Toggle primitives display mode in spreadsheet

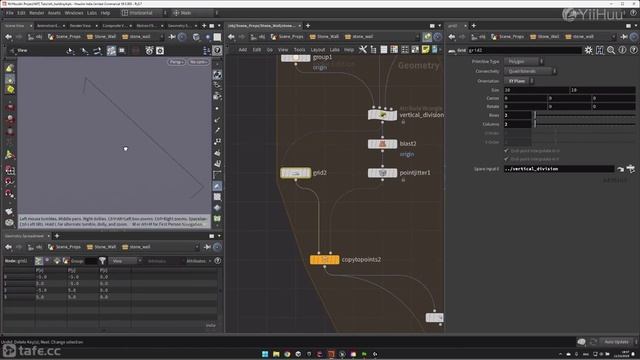[57, 261]
